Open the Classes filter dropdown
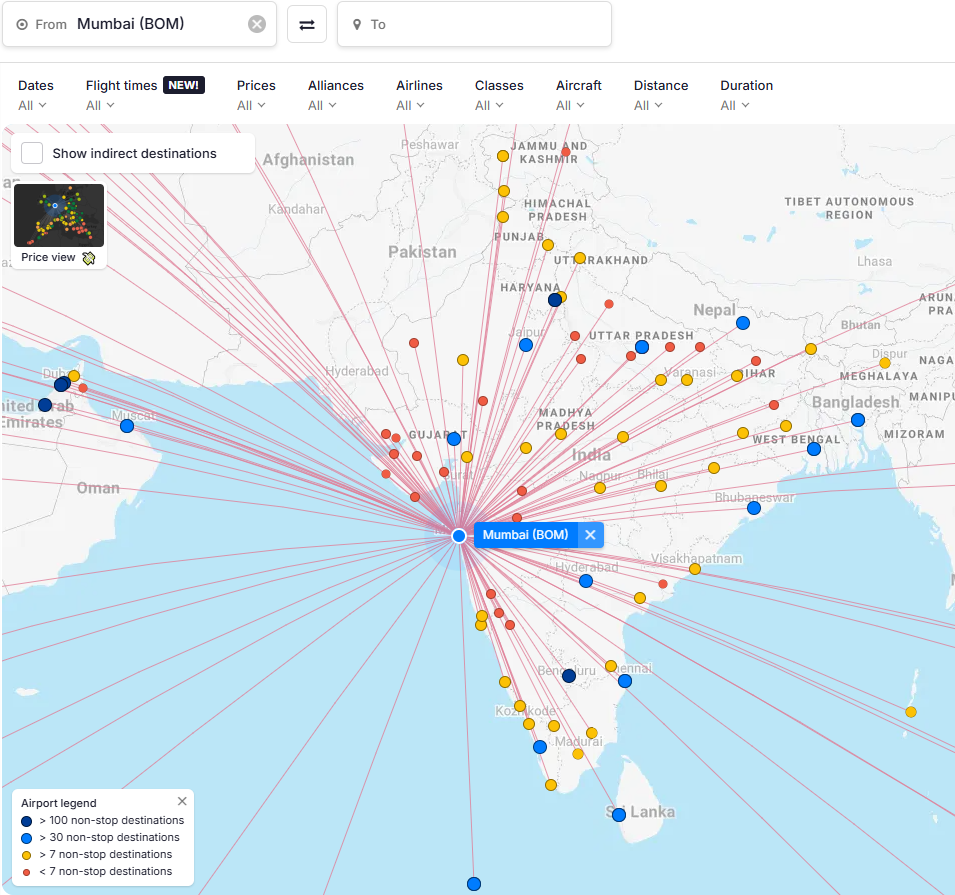The width and height of the screenshot is (955, 895). point(499,95)
